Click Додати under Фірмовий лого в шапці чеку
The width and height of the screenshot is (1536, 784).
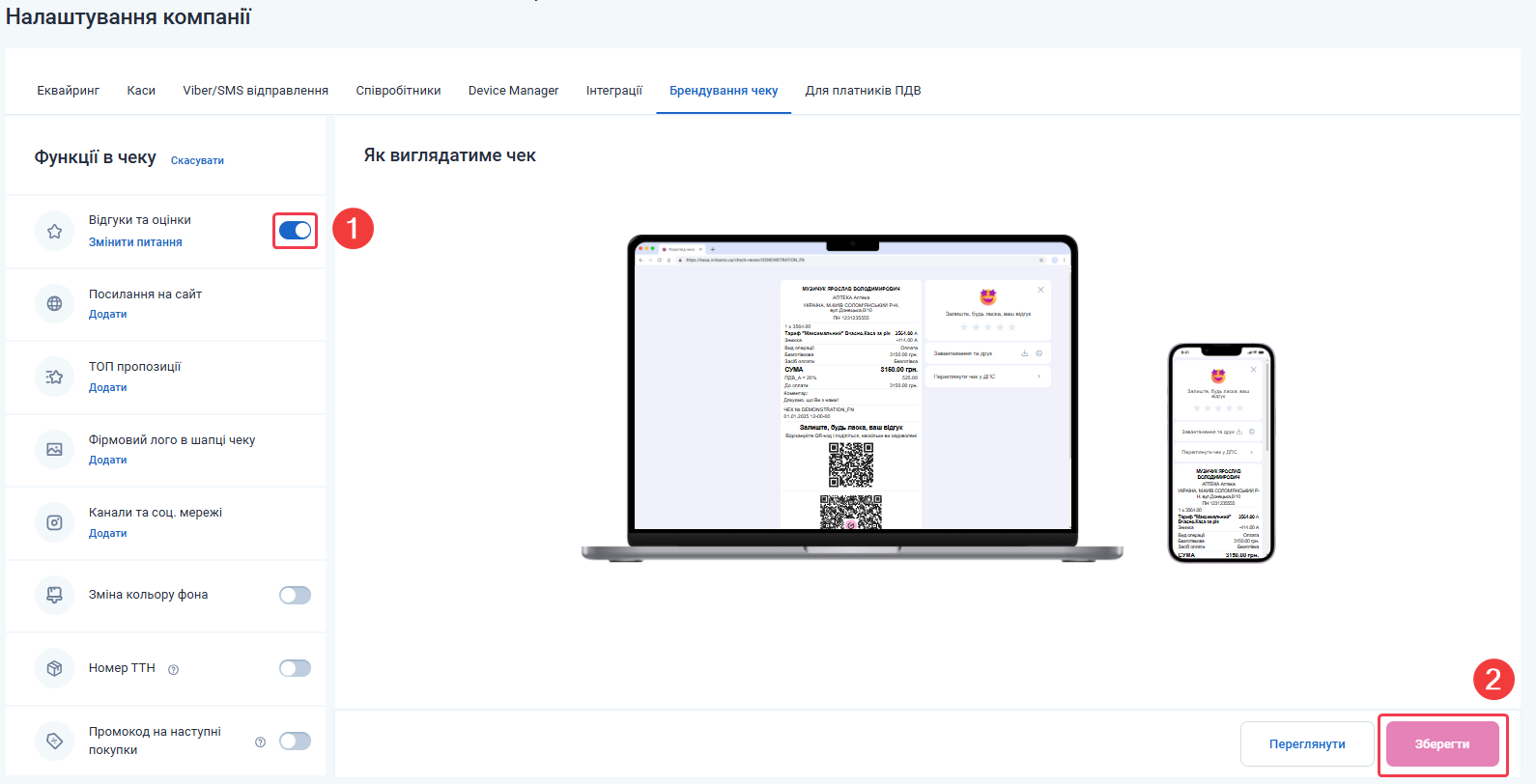pos(108,461)
